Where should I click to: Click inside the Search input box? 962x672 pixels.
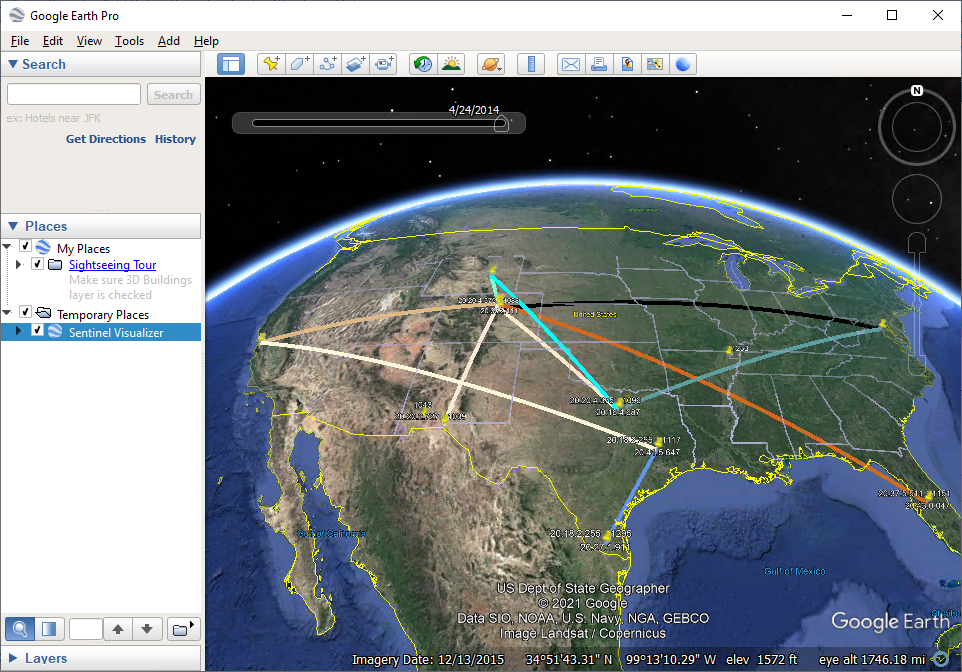point(73,94)
